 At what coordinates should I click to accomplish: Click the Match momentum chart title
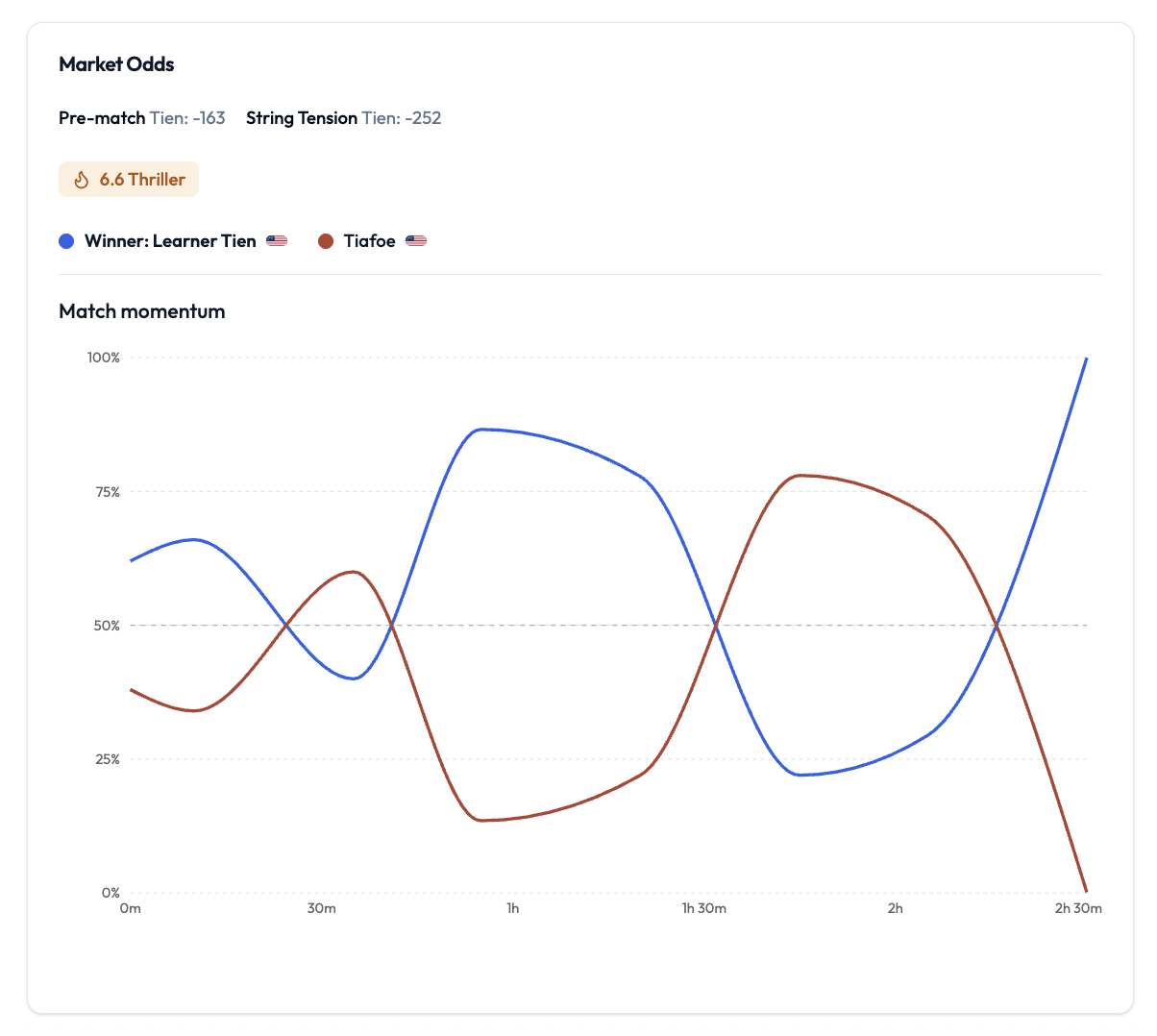(x=142, y=311)
